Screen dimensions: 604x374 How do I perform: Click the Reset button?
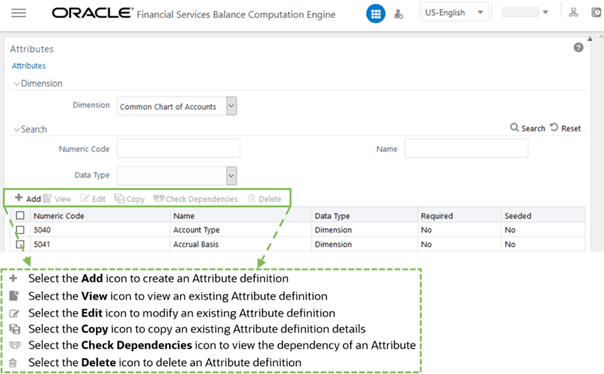tap(565, 128)
